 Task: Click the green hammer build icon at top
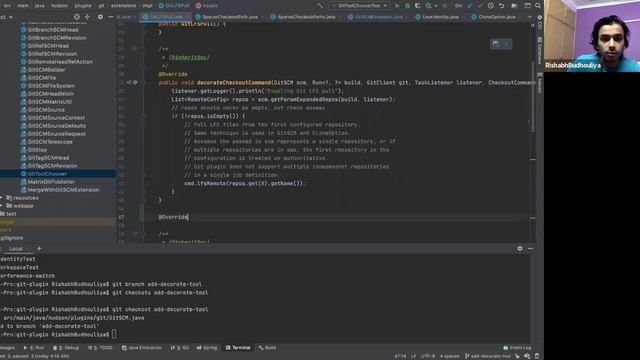tap(320, 6)
